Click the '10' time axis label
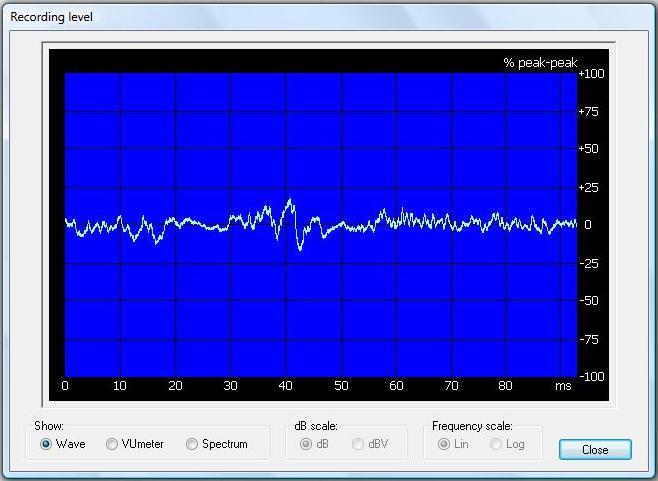Viewport: 658px width, 481px height. tap(120, 385)
